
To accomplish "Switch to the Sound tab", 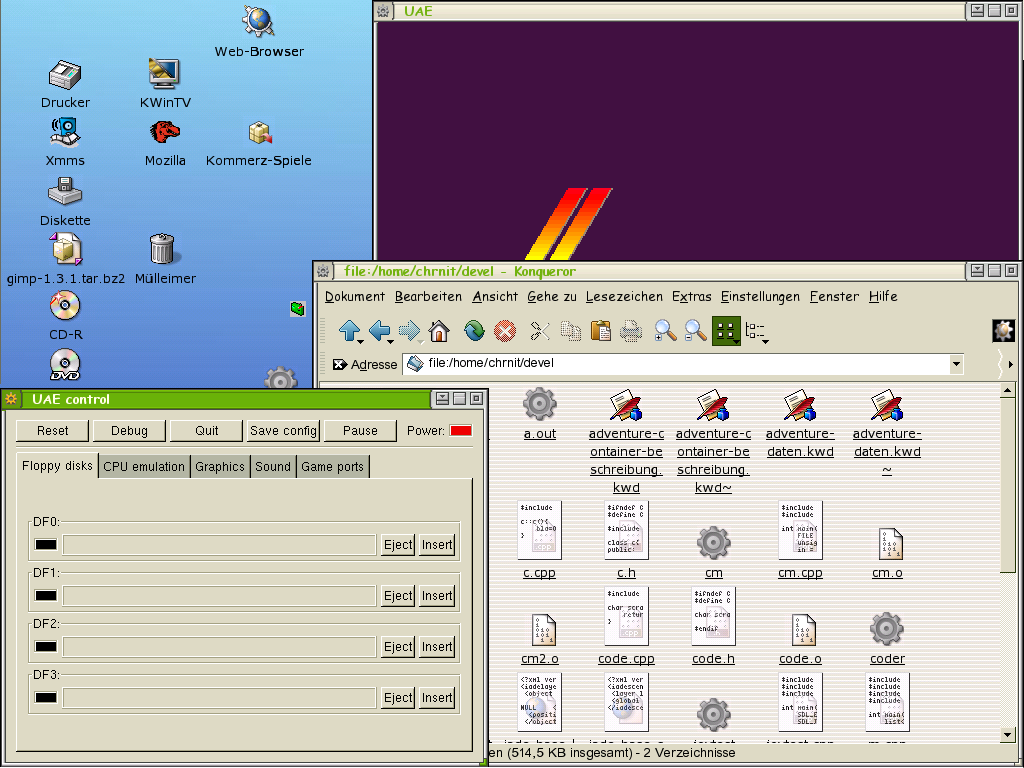I will click(x=272, y=467).
